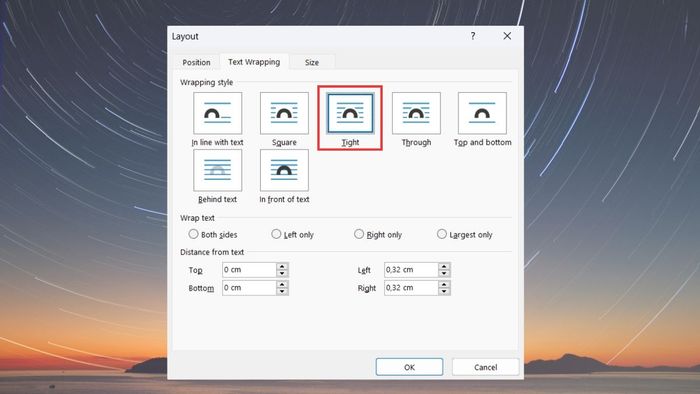Choose the Square wrapping style icon
This screenshot has height=394, width=700.
284,113
